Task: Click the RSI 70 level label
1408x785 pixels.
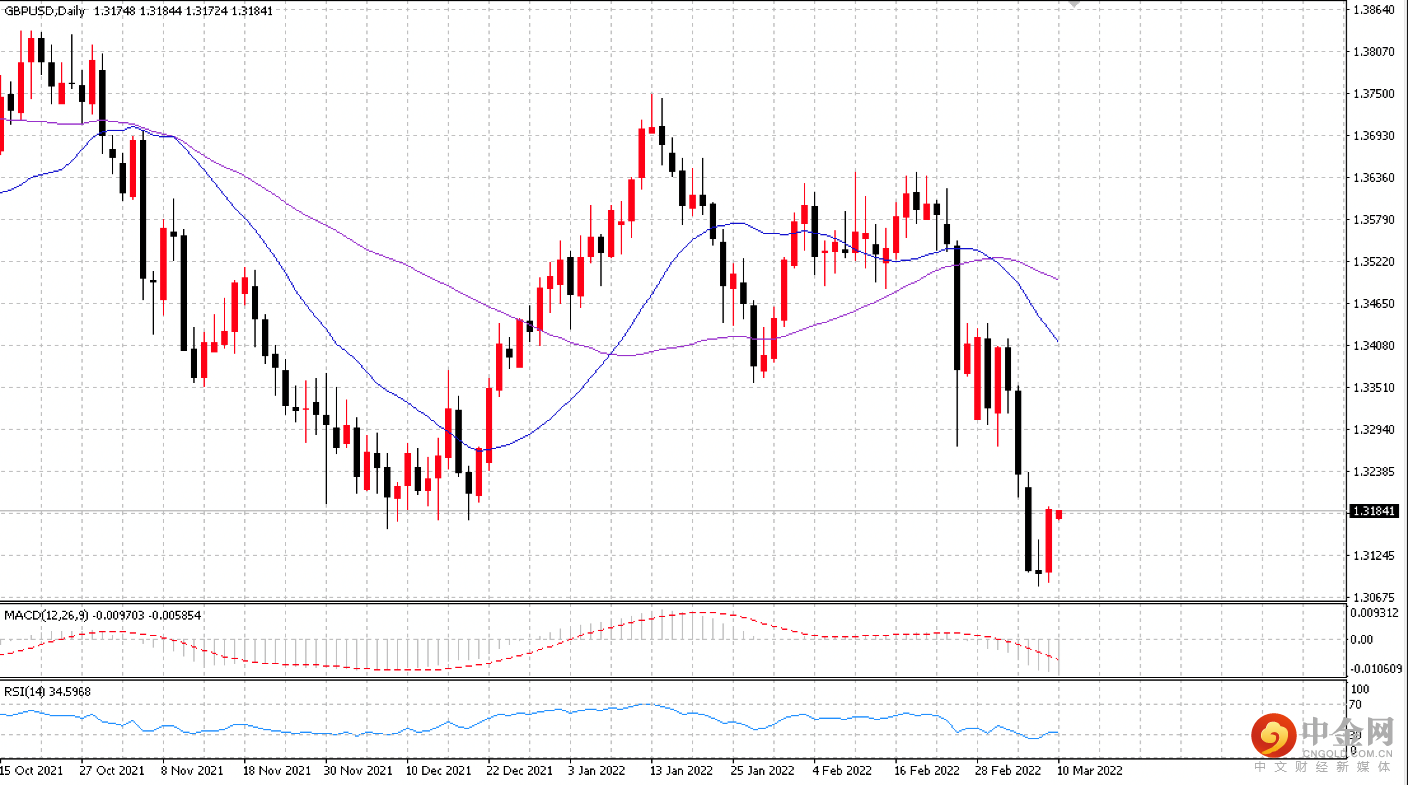Action: tap(1358, 705)
